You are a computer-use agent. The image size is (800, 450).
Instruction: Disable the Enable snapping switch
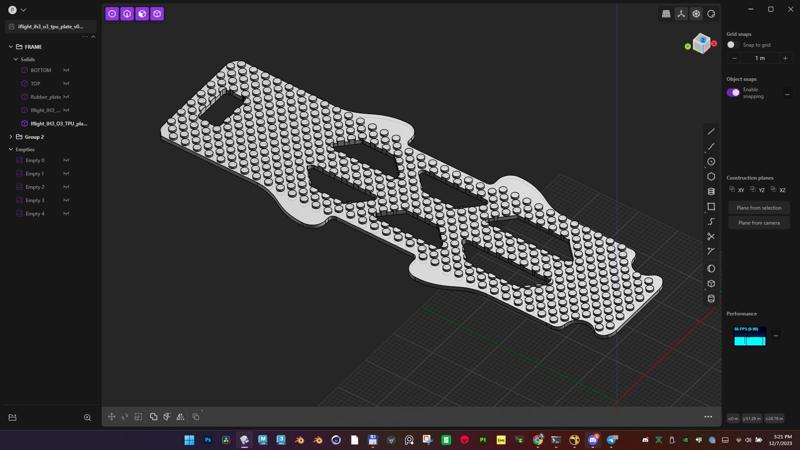coord(733,92)
